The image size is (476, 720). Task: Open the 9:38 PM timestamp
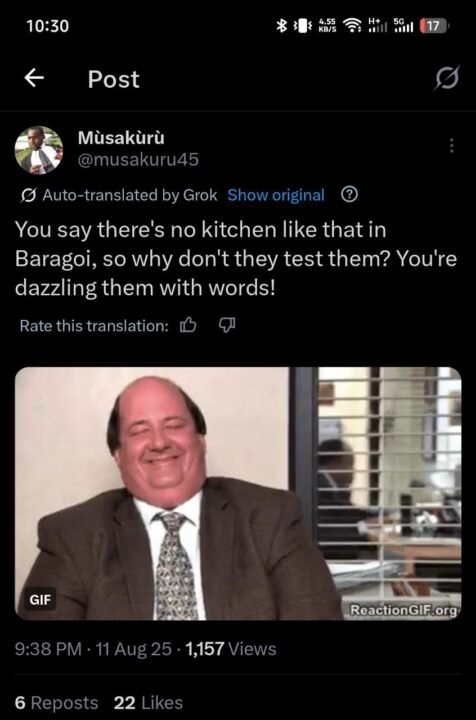[x=48, y=649]
